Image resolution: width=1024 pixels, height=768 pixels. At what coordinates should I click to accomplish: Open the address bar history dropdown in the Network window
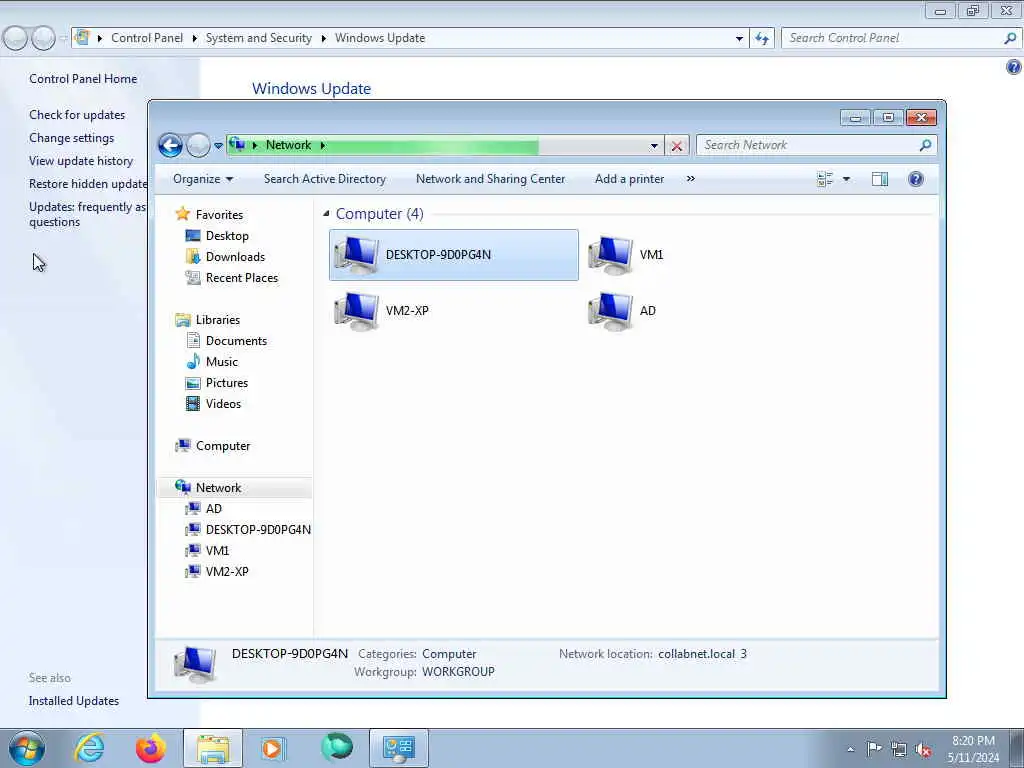point(654,146)
